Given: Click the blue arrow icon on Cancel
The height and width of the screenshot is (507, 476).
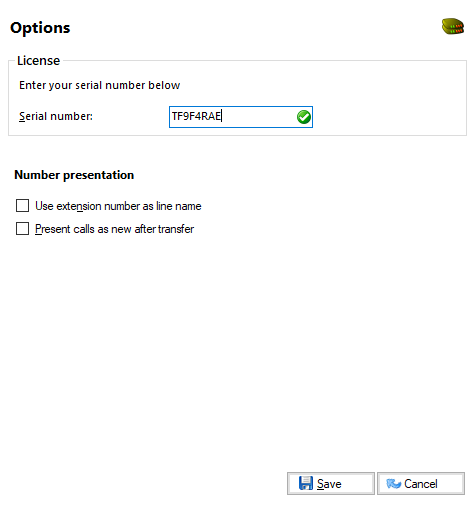Looking at the screenshot, I should (x=394, y=483).
